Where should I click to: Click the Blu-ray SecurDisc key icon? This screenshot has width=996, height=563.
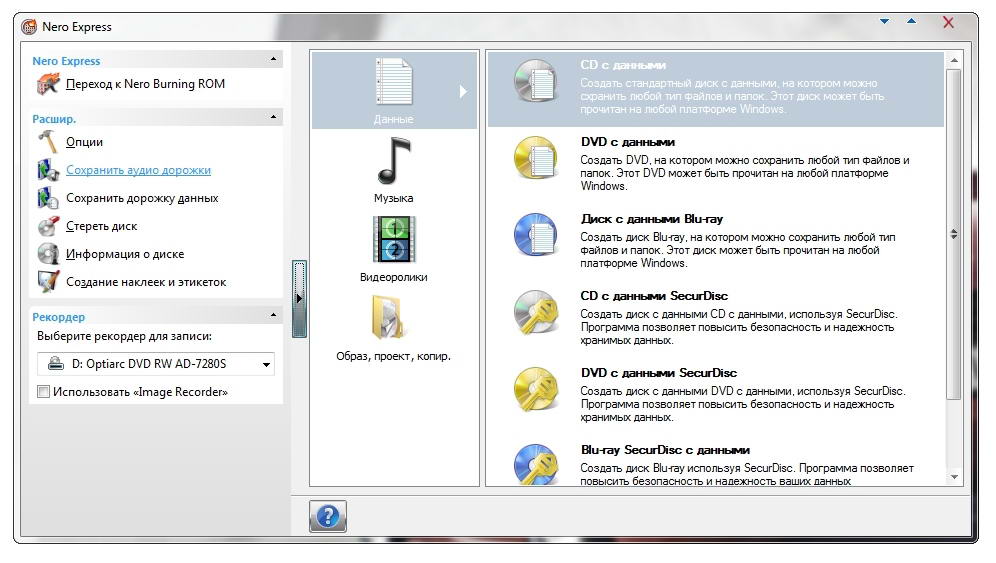pos(535,465)
